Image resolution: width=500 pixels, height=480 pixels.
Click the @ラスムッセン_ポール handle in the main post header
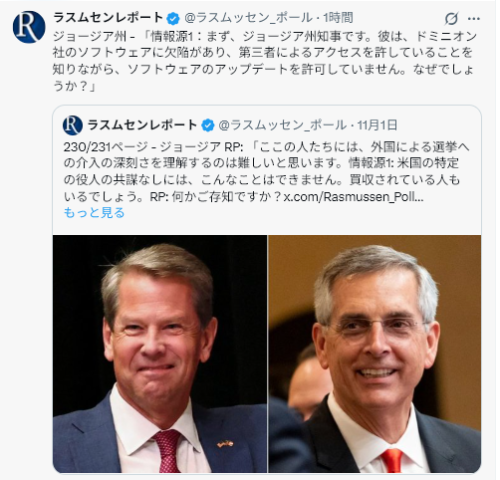(248, 18)
